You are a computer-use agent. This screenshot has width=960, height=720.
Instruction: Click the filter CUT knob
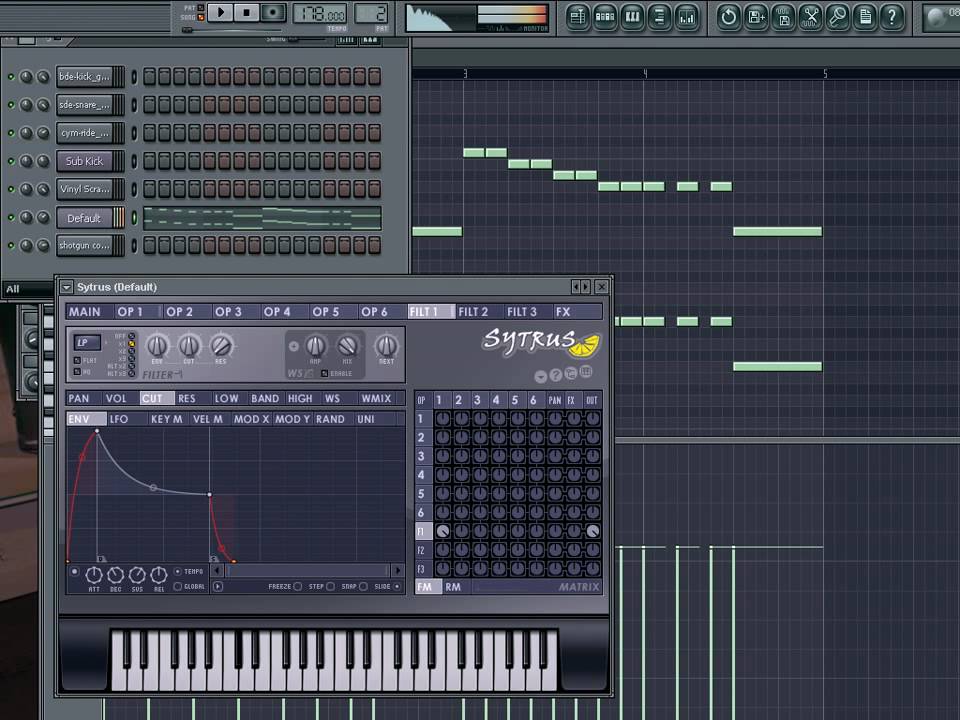(189, 346)
